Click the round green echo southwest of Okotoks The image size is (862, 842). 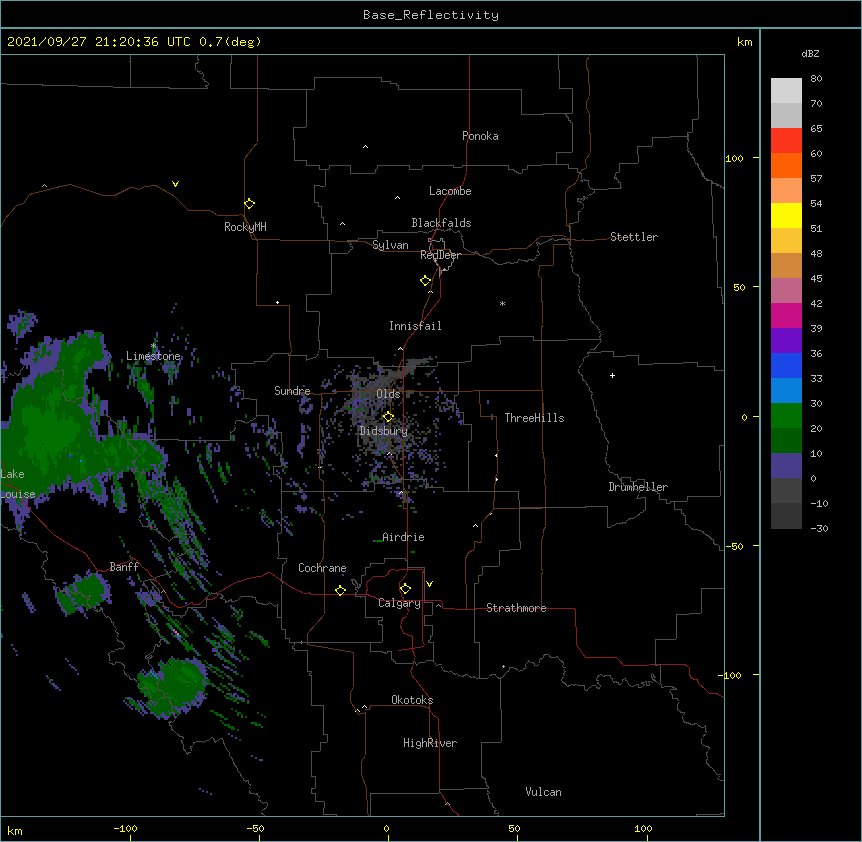172,687
